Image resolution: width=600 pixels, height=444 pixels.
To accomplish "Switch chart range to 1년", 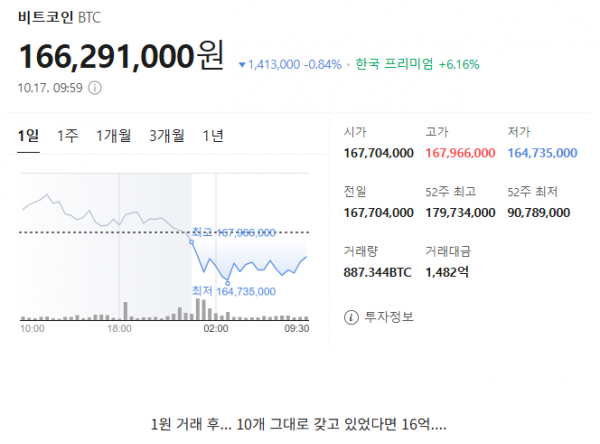I will (213, 137).
